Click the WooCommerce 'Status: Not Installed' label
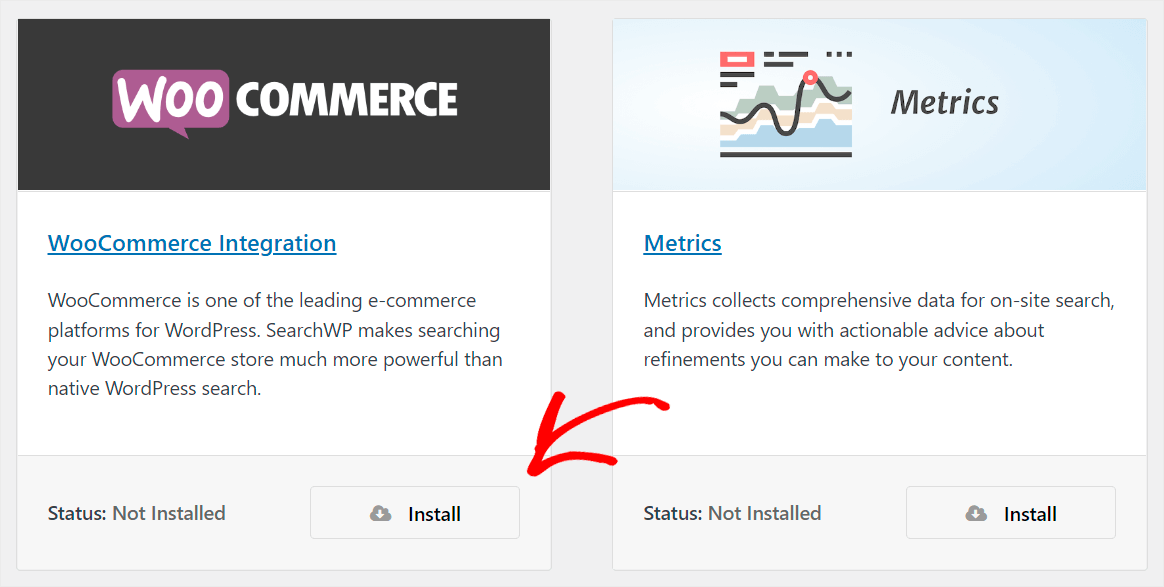Screen dimensions: 1164x587 tap(136, 513)
